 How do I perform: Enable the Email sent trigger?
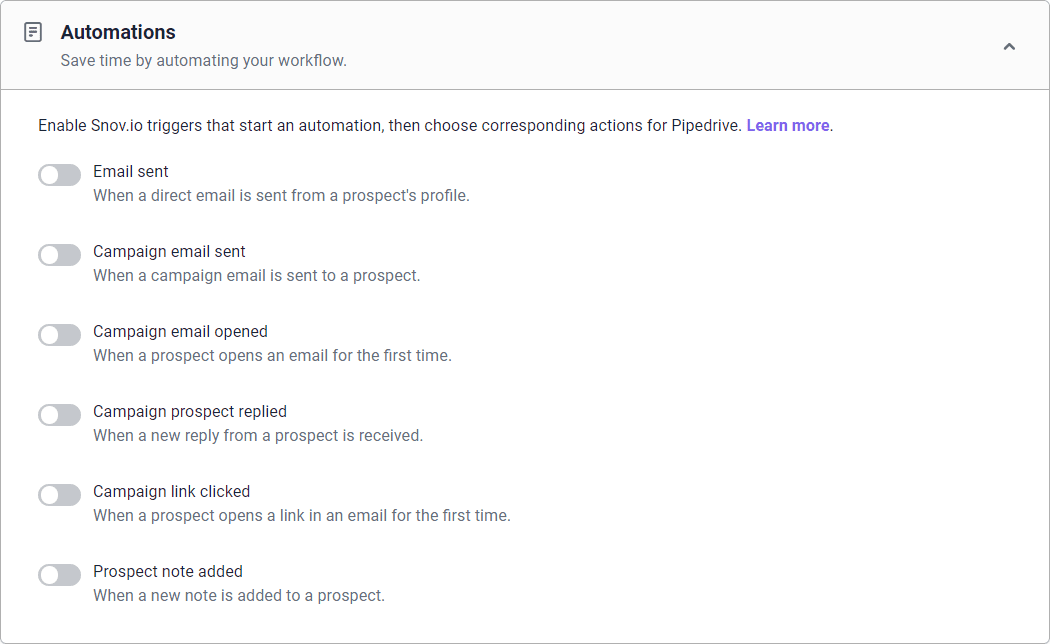59,176
